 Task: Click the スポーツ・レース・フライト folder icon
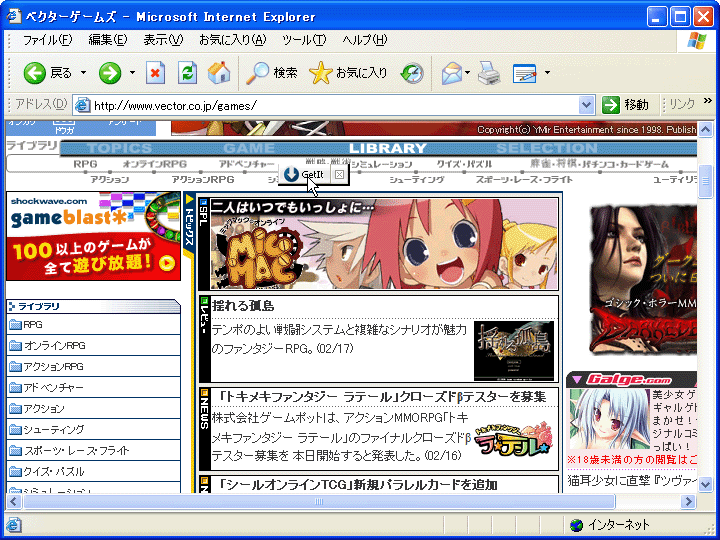pyautogui.click(x=16, y=450)
